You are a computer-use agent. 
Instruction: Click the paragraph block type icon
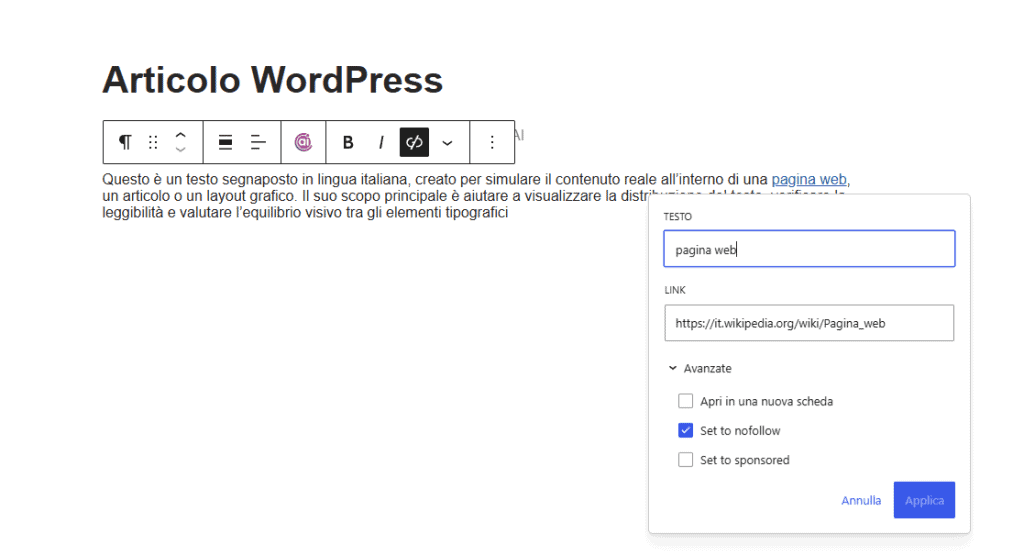tap(125, 142)
